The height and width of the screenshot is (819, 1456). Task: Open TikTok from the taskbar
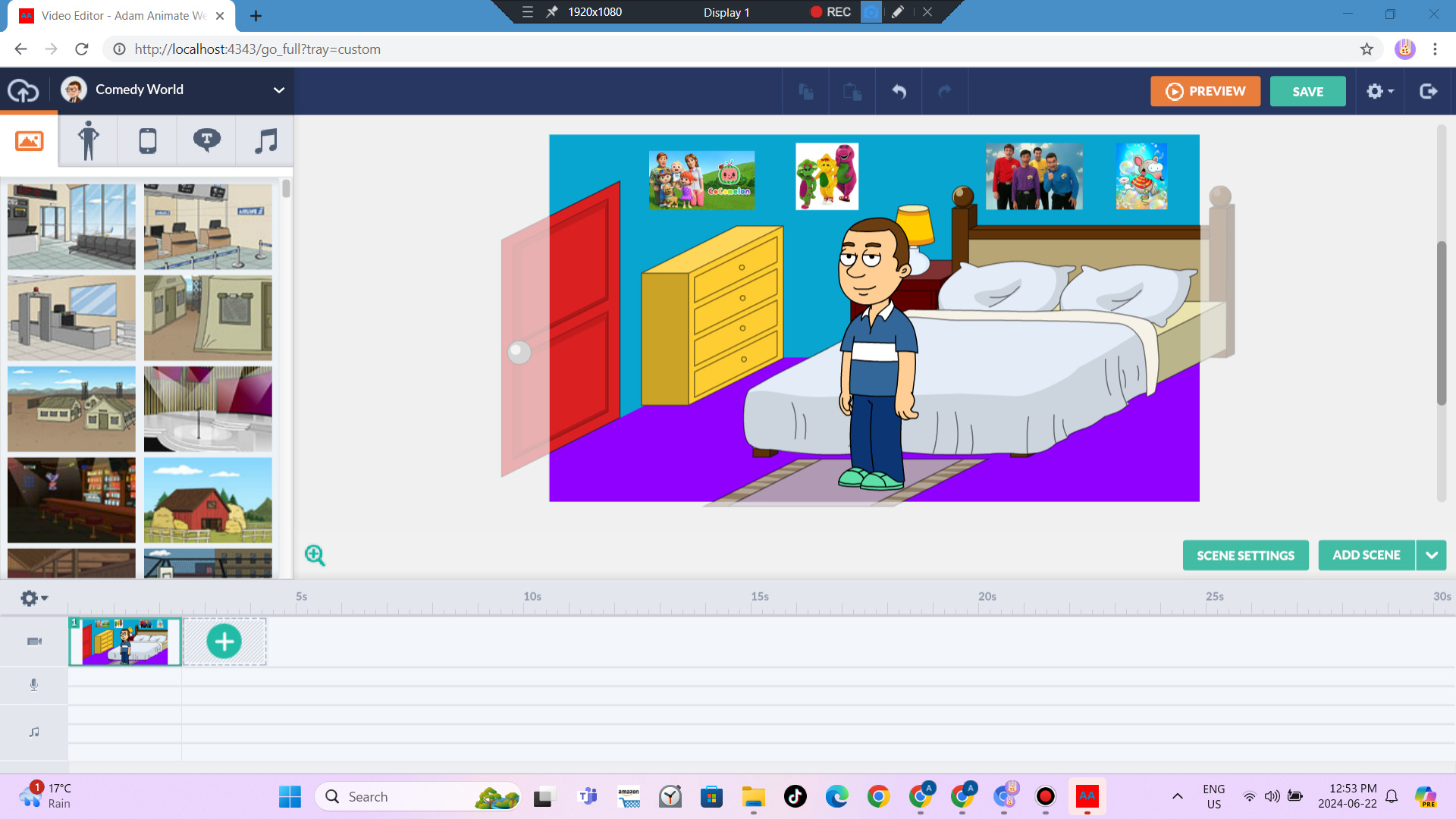point(795,796)
